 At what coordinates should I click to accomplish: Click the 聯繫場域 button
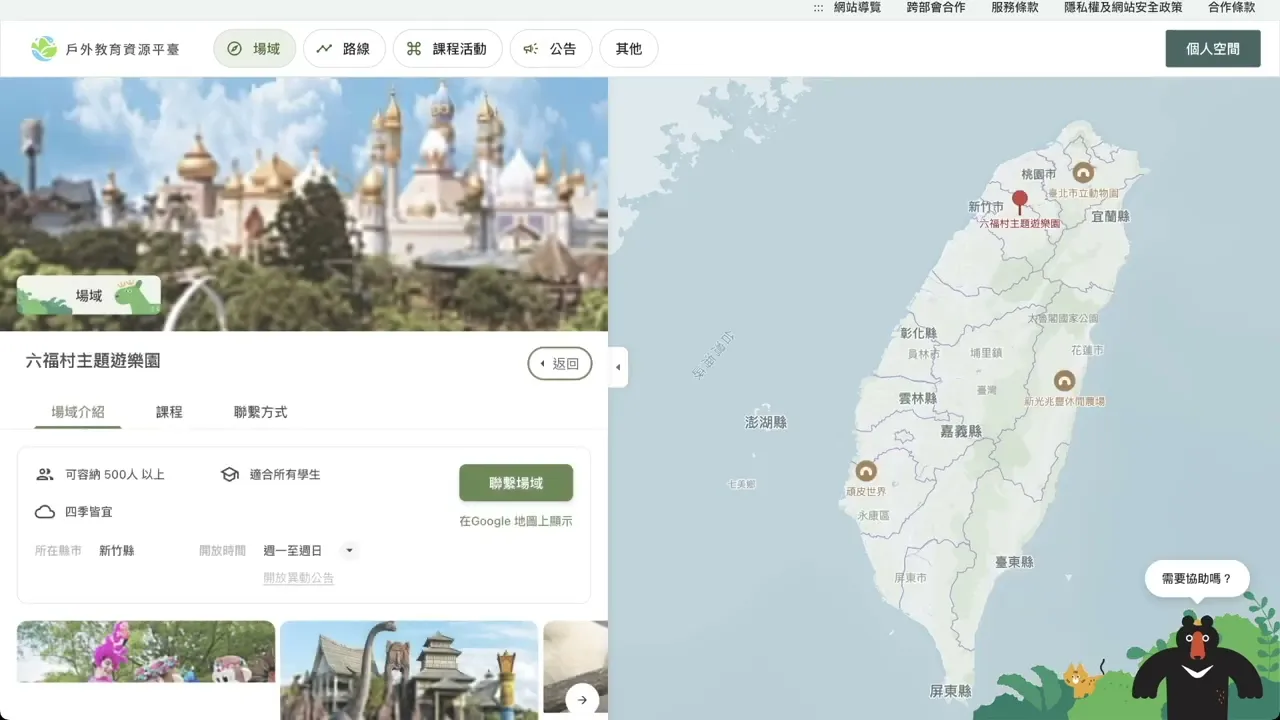pyautogui.click(x=516, y=483)
